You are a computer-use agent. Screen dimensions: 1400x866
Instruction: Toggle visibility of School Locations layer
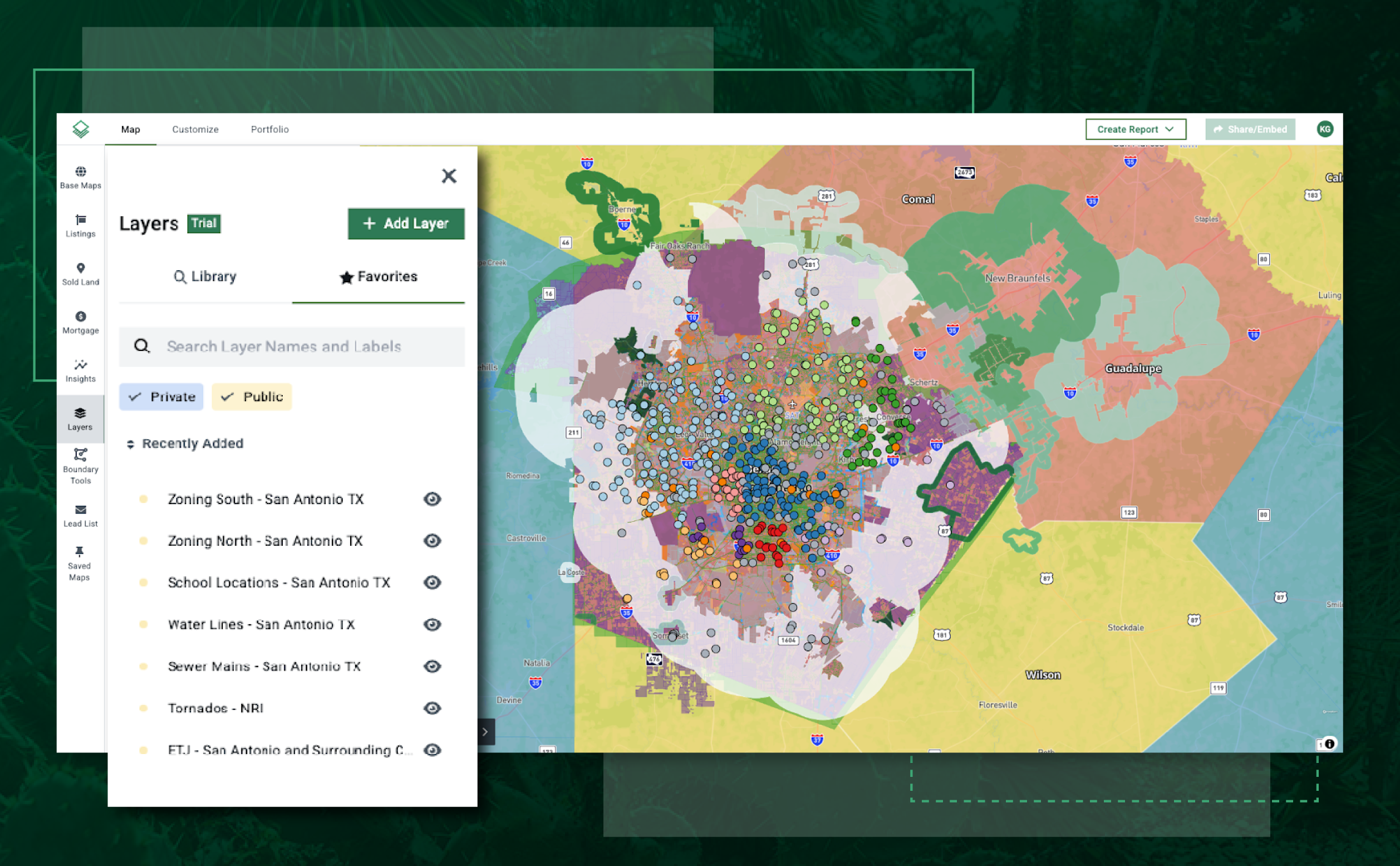pos(432,583)
